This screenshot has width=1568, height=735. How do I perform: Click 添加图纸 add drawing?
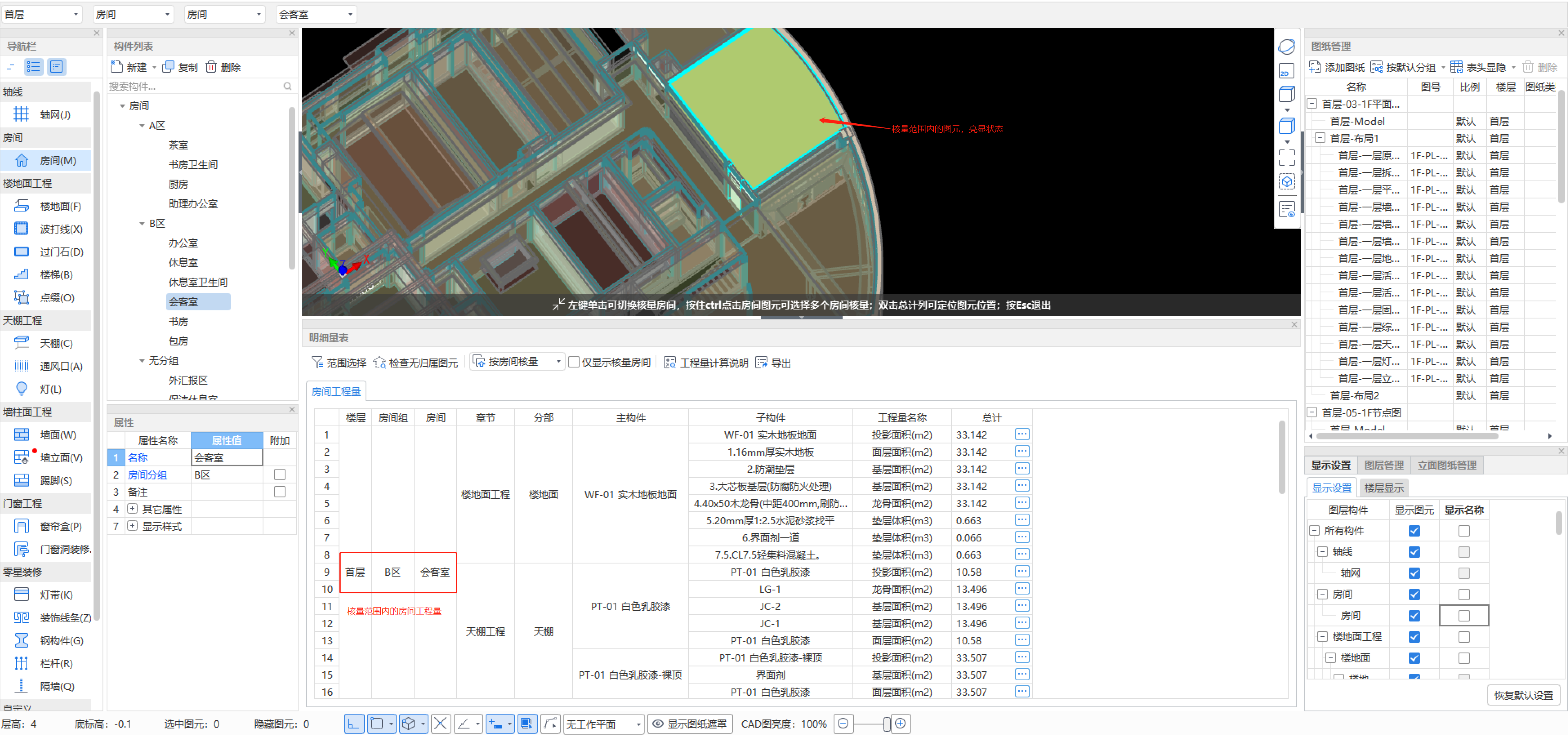[x=1337, y=67]
